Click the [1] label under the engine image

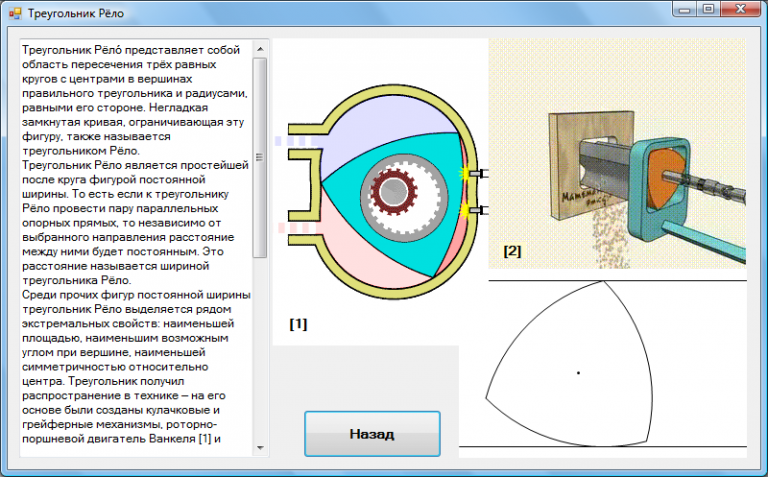[x=298, y=324]
